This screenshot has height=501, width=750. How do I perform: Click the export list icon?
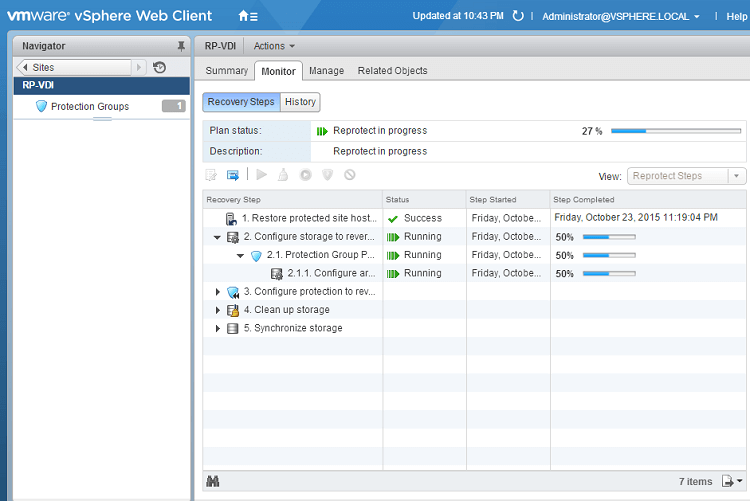[732, 482]
